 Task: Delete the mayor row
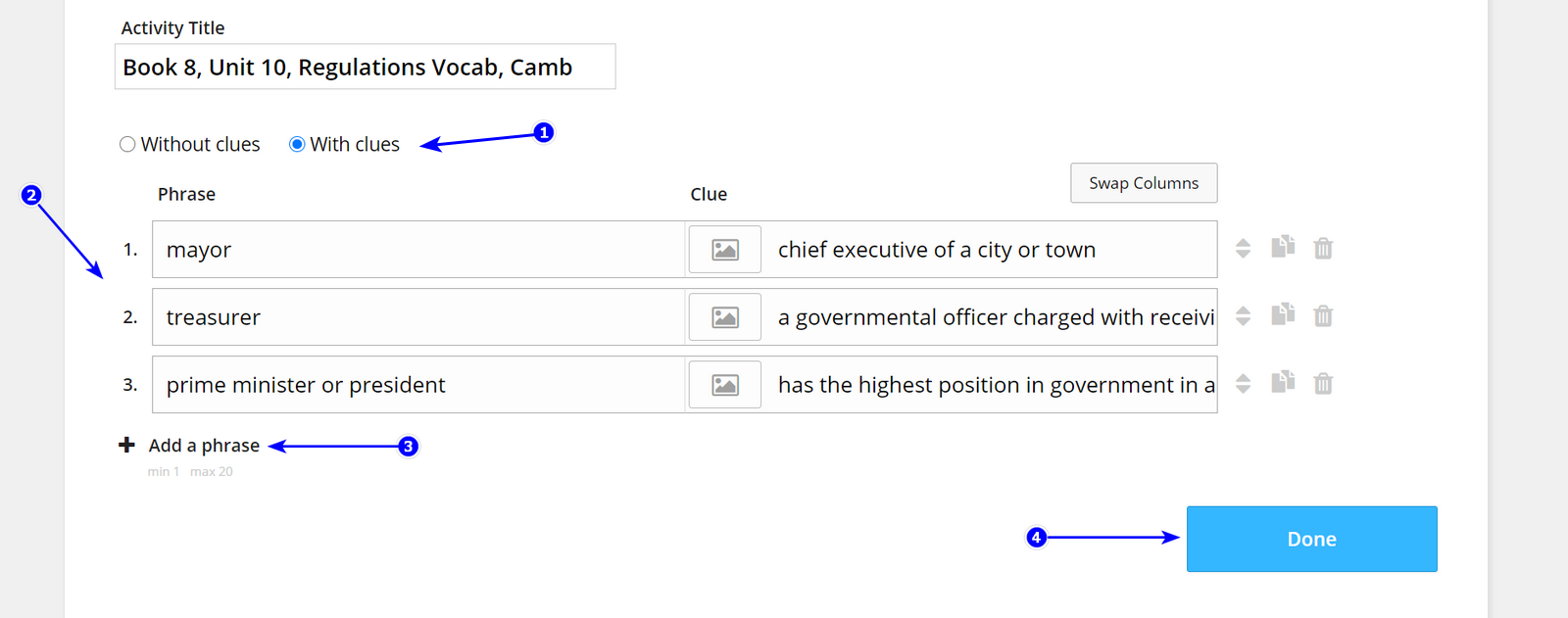pos(1323,248)
